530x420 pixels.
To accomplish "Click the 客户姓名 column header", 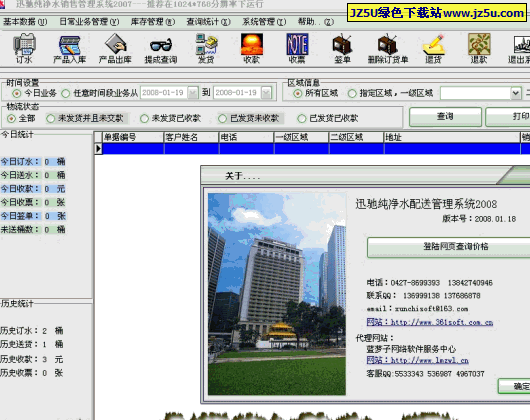I will pyautogui.click(x=191, y=137).
